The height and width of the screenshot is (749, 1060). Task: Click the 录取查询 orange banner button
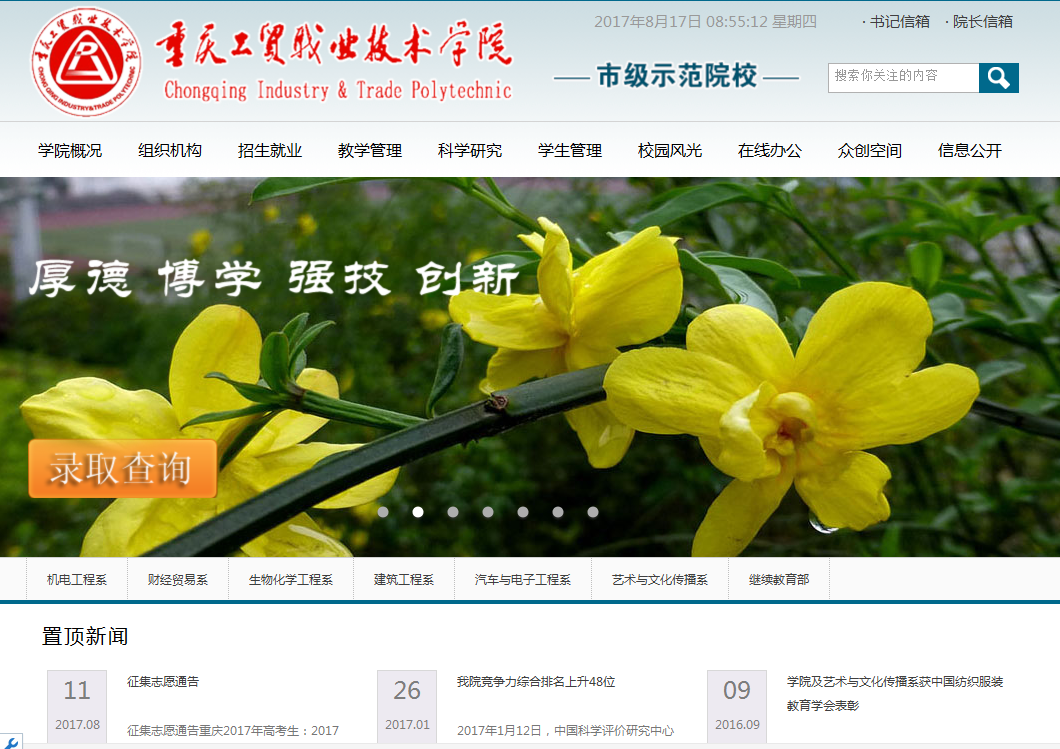click(122, 468)
